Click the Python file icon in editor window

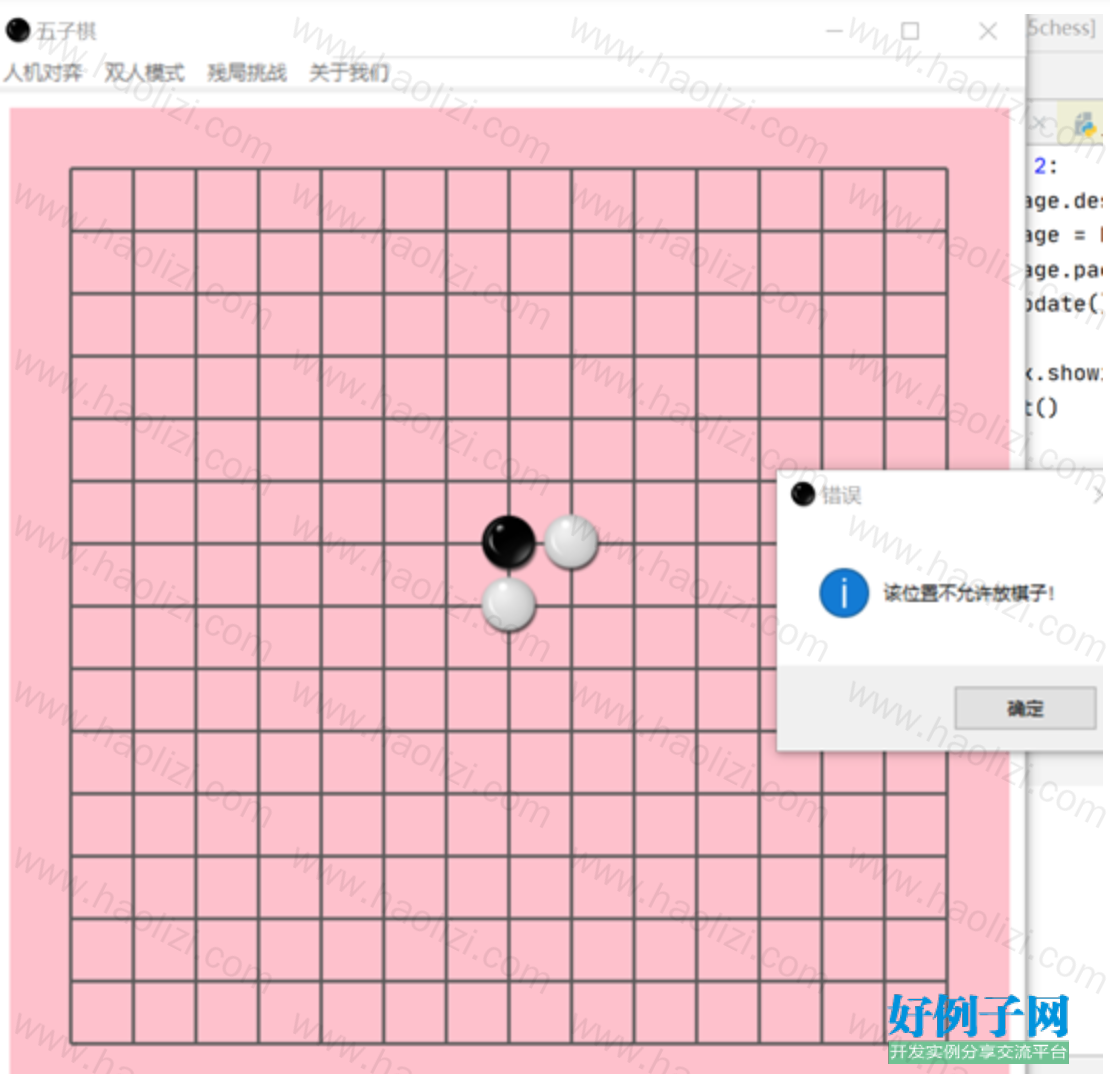1083,125
